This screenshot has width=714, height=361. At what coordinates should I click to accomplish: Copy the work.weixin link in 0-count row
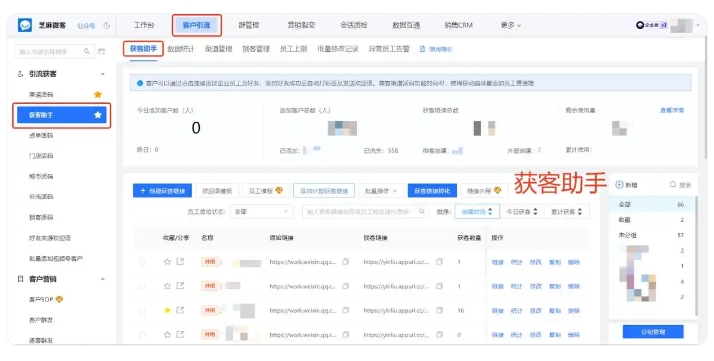click(346, 335)
